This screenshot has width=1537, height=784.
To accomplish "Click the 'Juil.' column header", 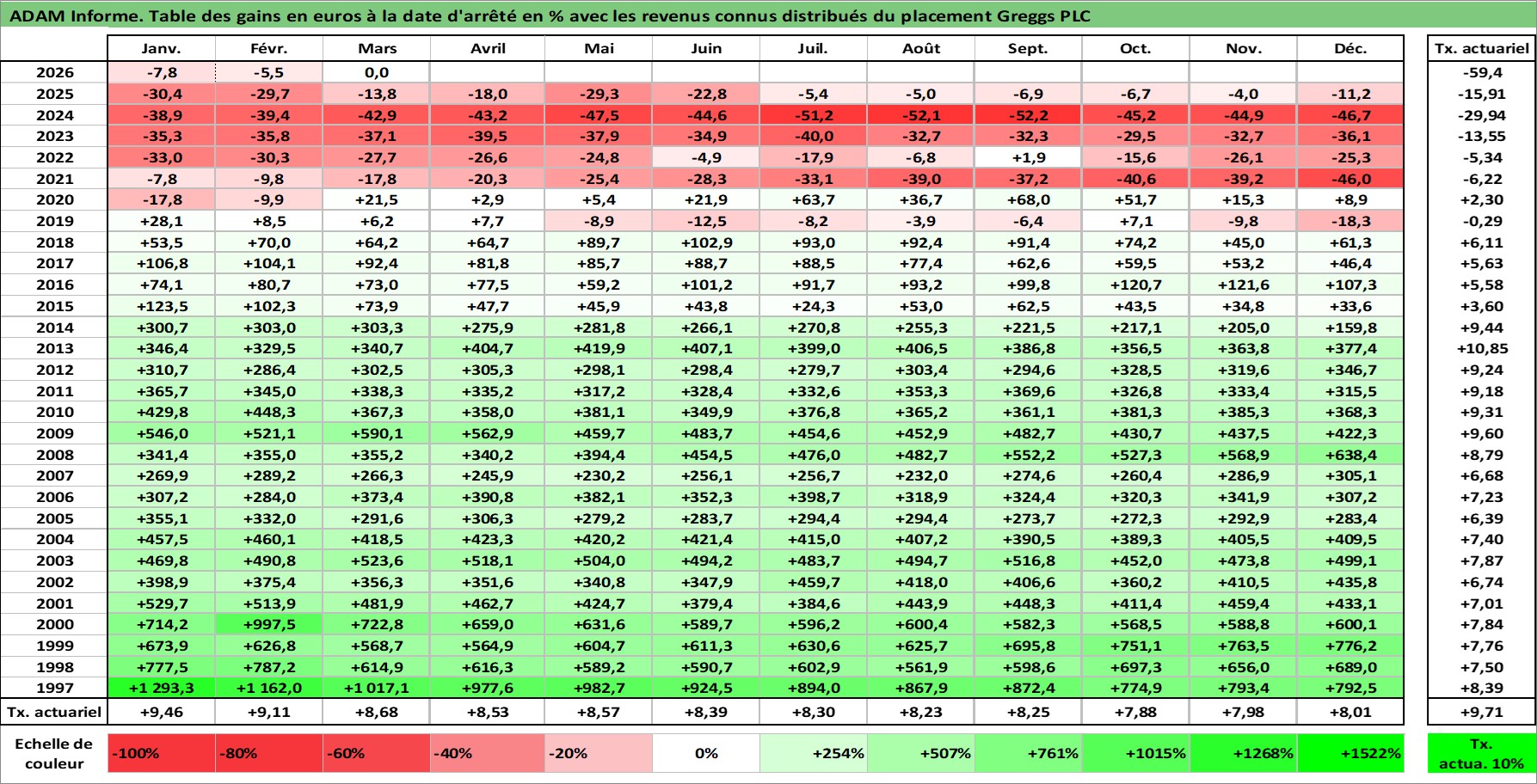I will [814, 49].
